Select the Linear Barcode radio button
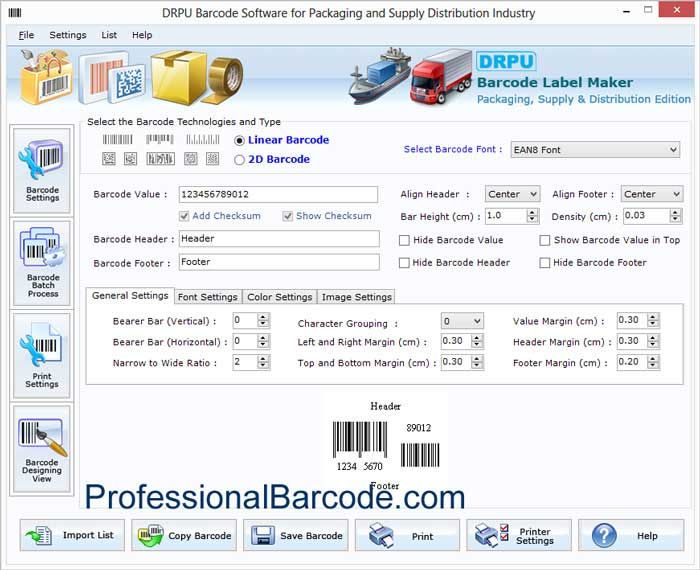Screen dimensions: 700x570 click(239, 141)
